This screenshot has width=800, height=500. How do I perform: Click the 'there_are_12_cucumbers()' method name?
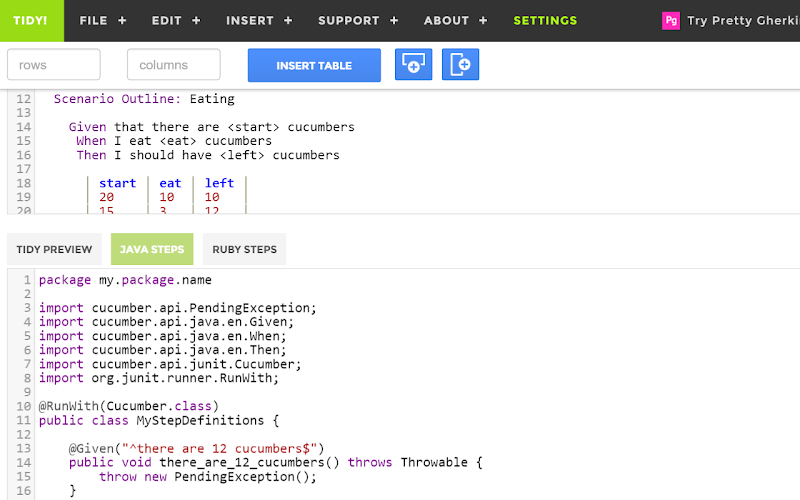coord(249,463)
